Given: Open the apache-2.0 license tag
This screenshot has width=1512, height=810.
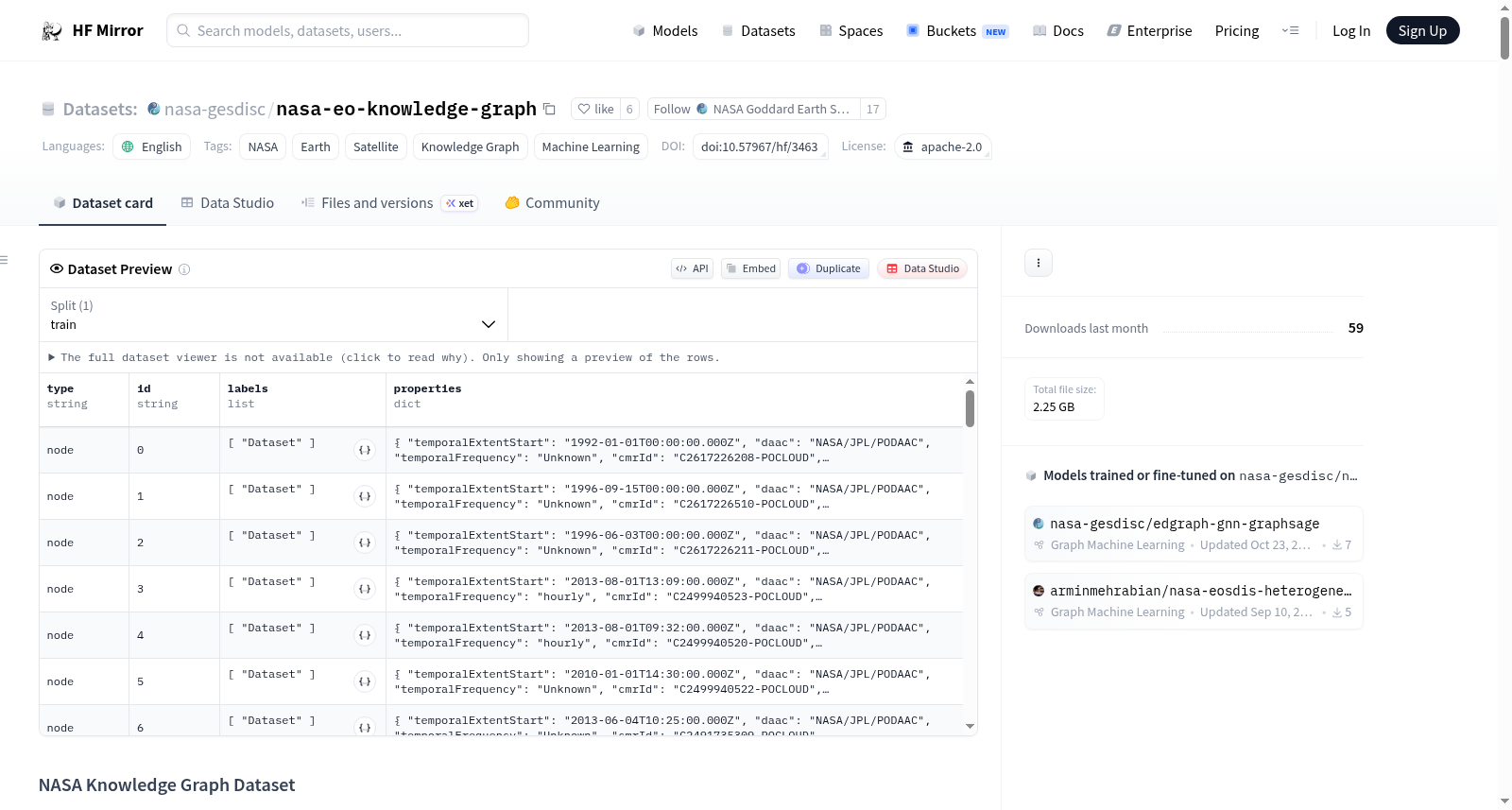Looking at the screenshot, I should (x=942, y=146).
